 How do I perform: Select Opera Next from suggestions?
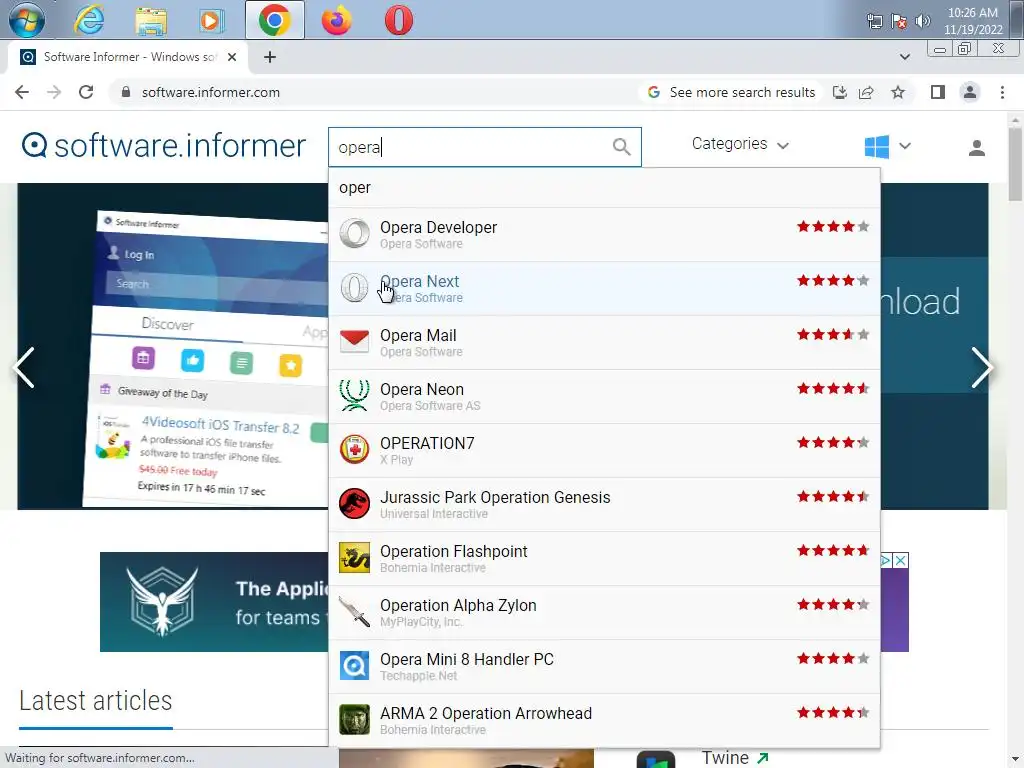tap(604, 288)
